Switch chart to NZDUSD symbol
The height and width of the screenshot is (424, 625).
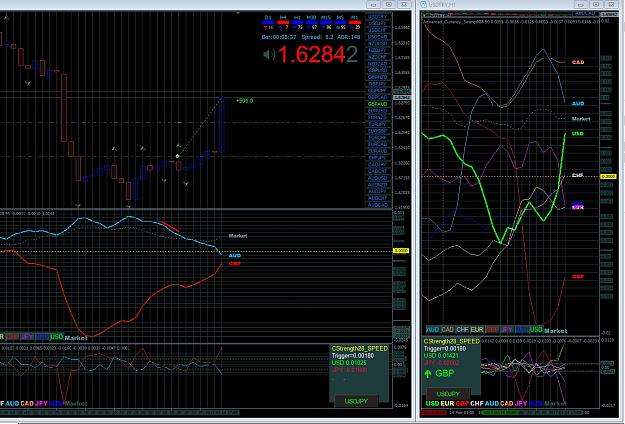click(x=377, y=43)
